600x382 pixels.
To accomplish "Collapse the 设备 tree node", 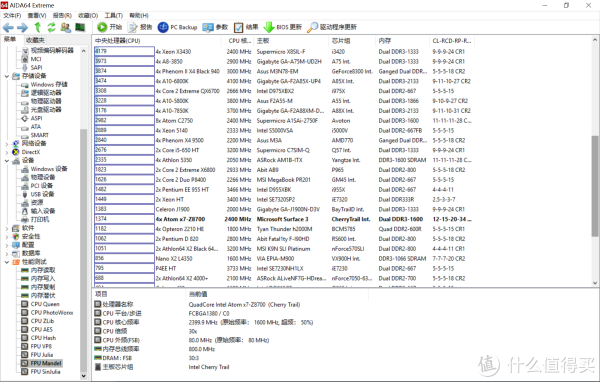I will point(7,161).
